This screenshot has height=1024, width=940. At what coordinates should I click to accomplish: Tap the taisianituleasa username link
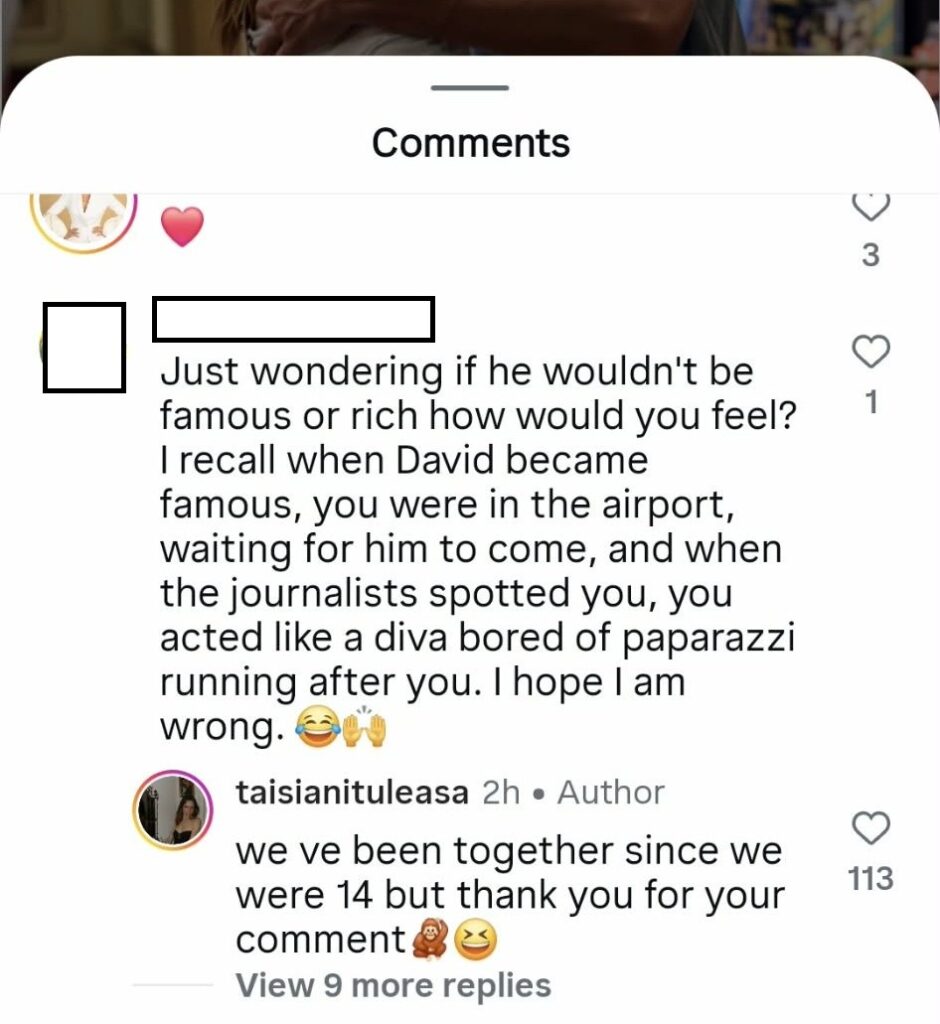click(352, 793)
